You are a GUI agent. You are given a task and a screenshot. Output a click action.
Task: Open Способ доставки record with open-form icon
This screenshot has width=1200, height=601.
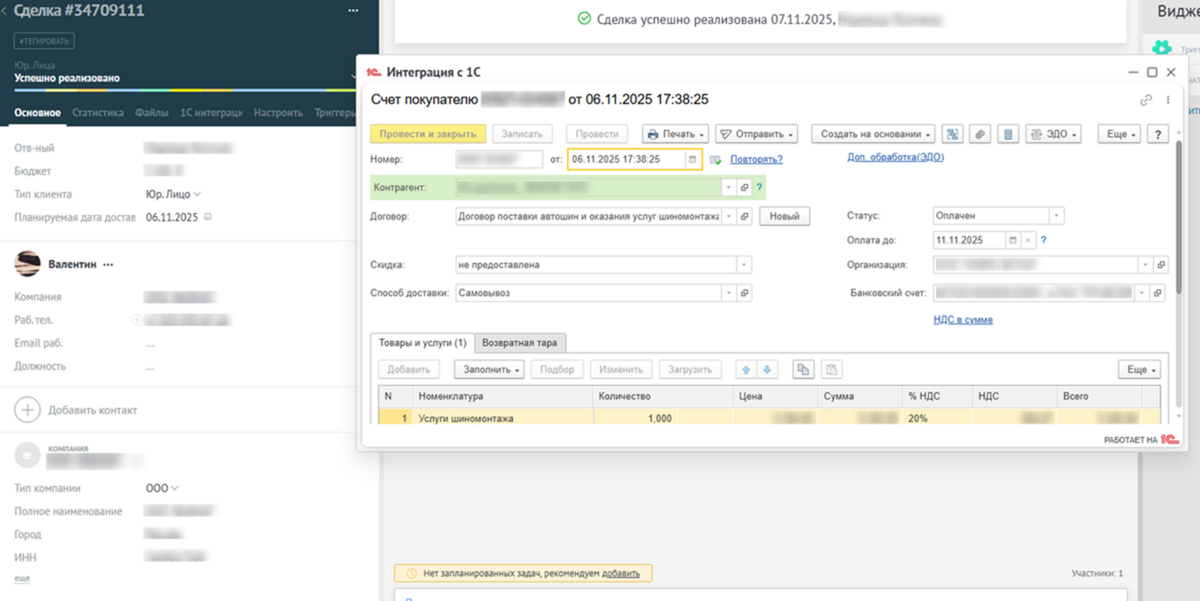point(744,293)
